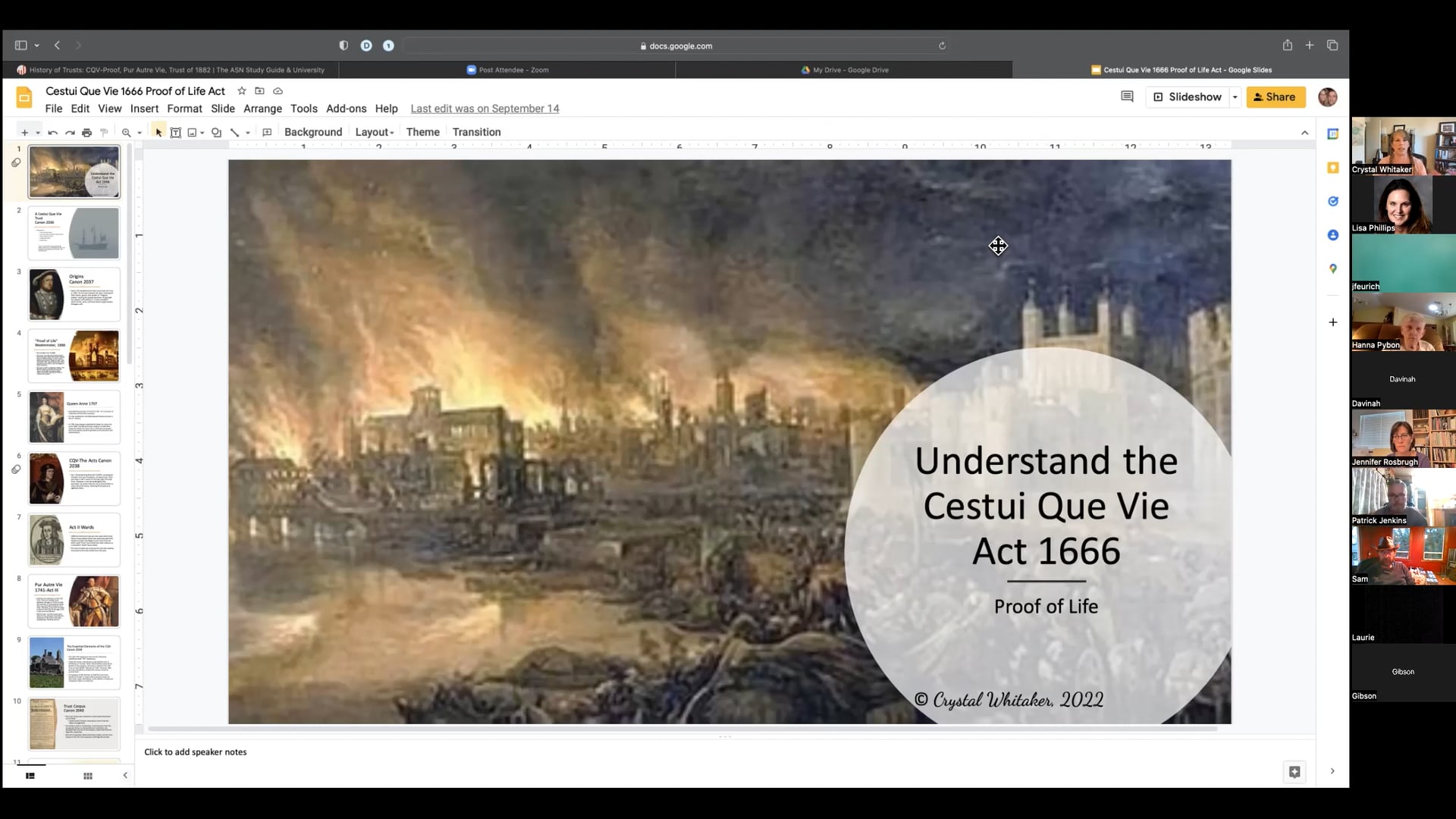Switch to filmstrip view
Screen dimensions: 1456x819
(x=30, y=776)
